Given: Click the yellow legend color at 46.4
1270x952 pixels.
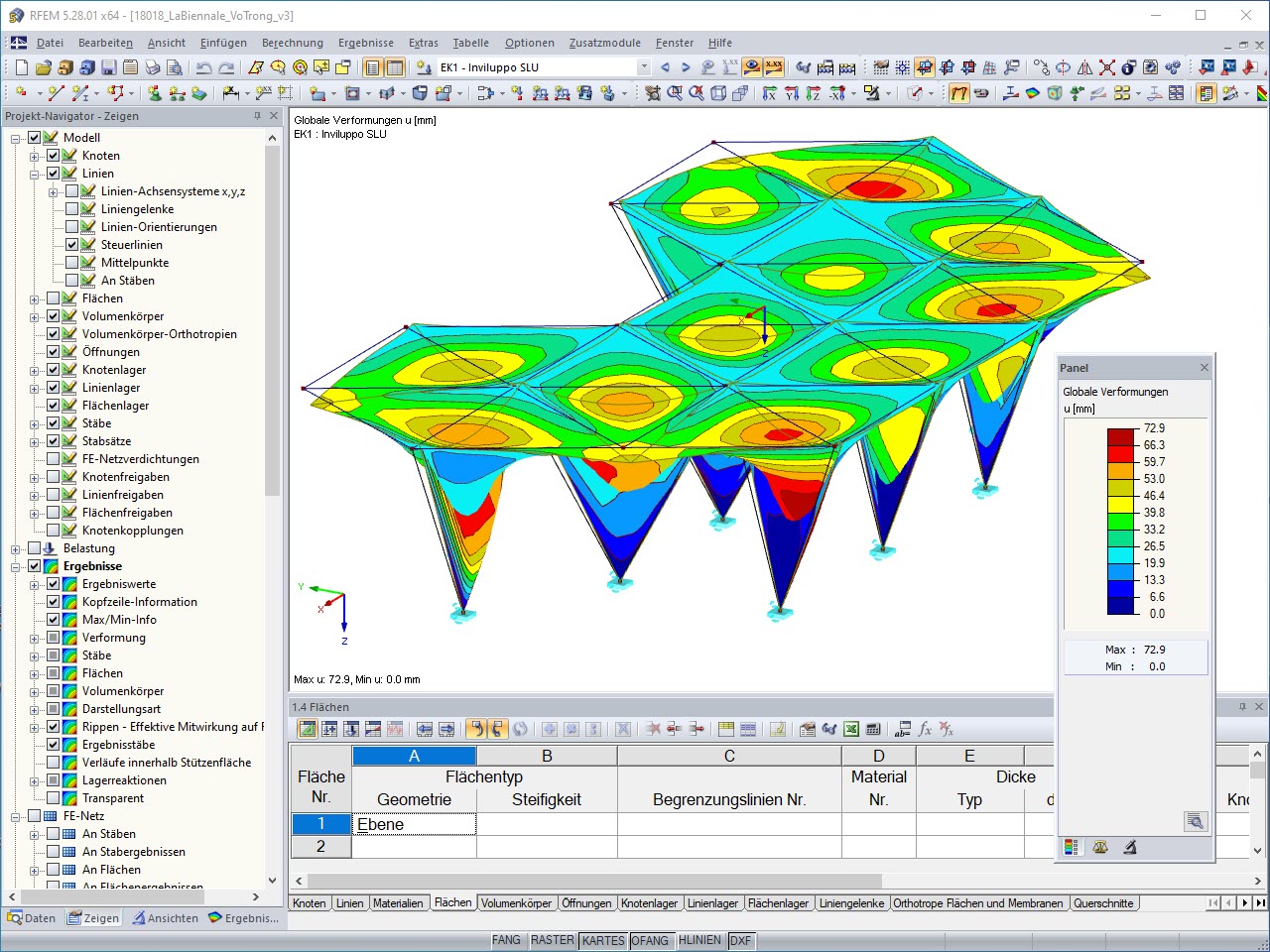Looking at the screenshot, I should click(x=1121, y=504).
